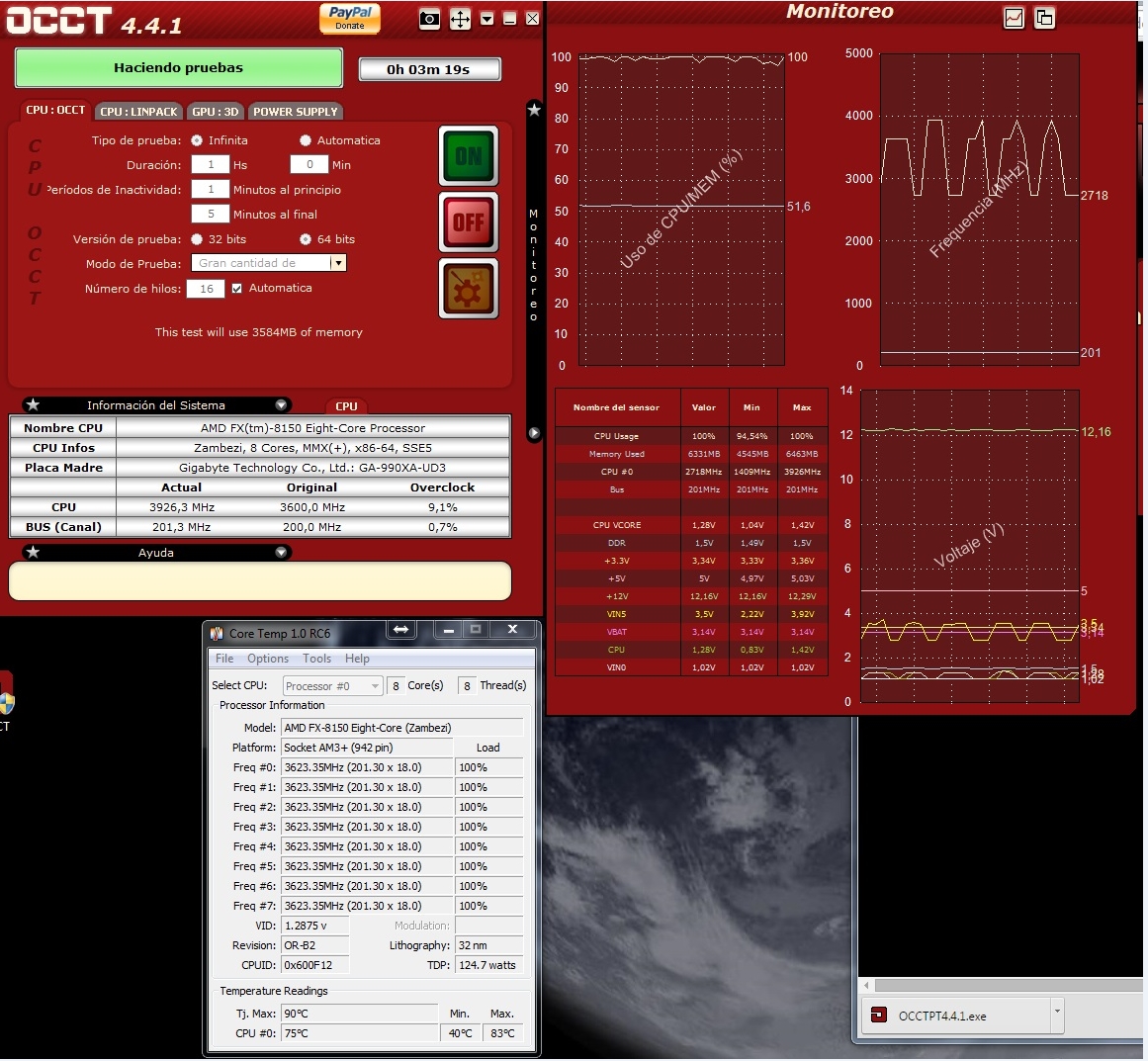1148x1061 pixels.
Task: Select the 32 bits test version
Action: pos(197,239)
